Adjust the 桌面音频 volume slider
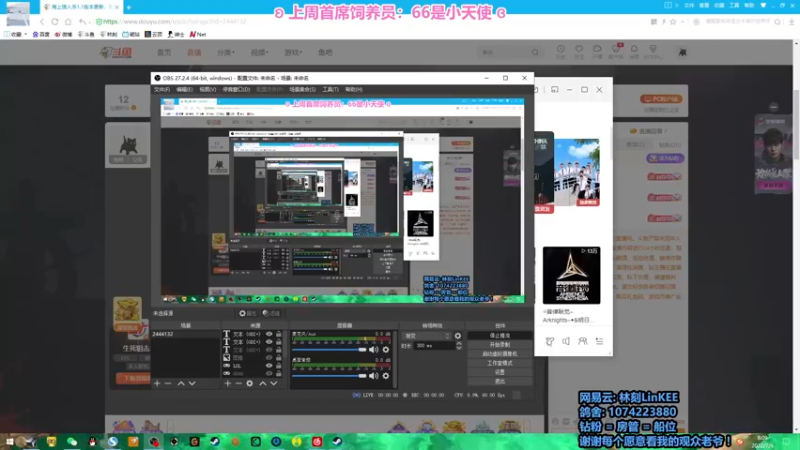This screenshot has width=800, height=450. [x=329, y=376]
